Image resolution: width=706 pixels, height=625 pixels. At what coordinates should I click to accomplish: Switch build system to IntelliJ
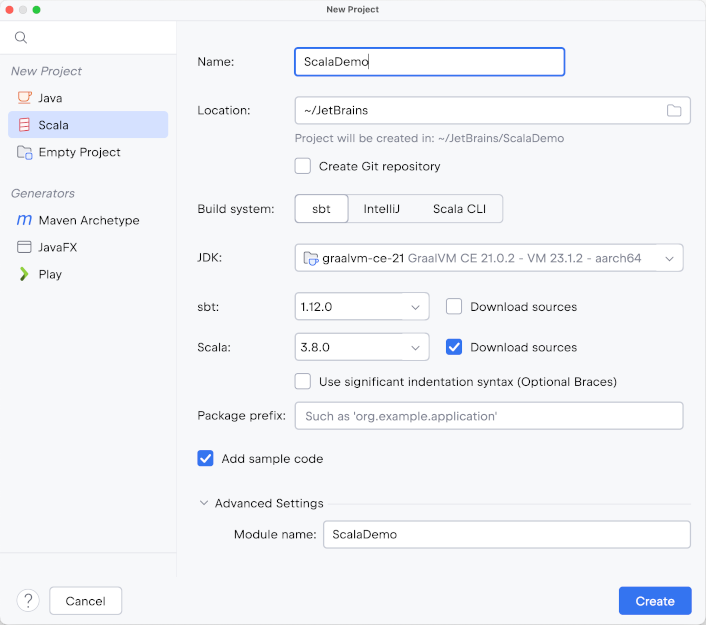[x=382, y=209]
